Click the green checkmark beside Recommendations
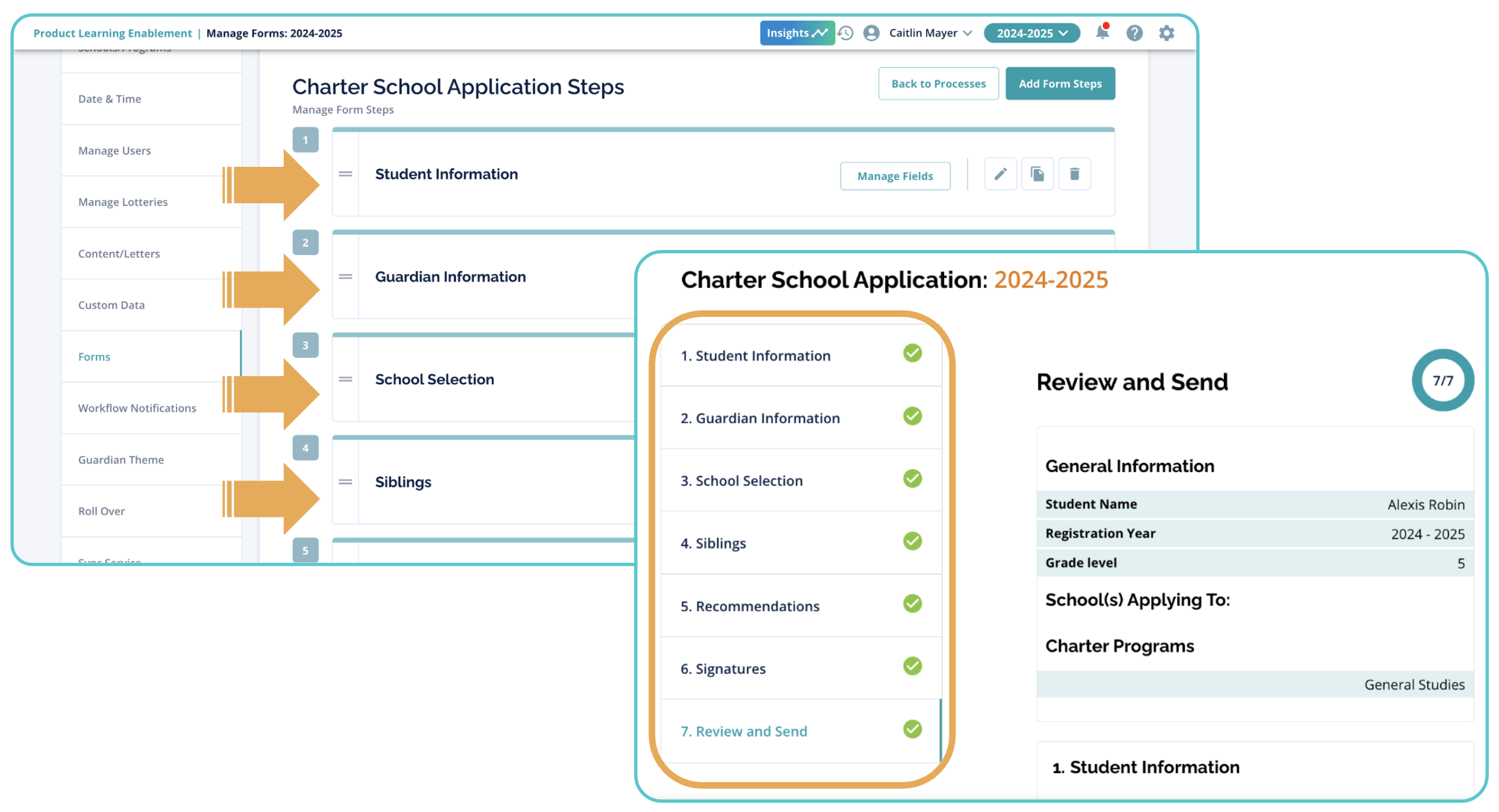Image resolution: width=1499 pixels, height=812 pixels. pyautogui.click(x=912, y=604)
